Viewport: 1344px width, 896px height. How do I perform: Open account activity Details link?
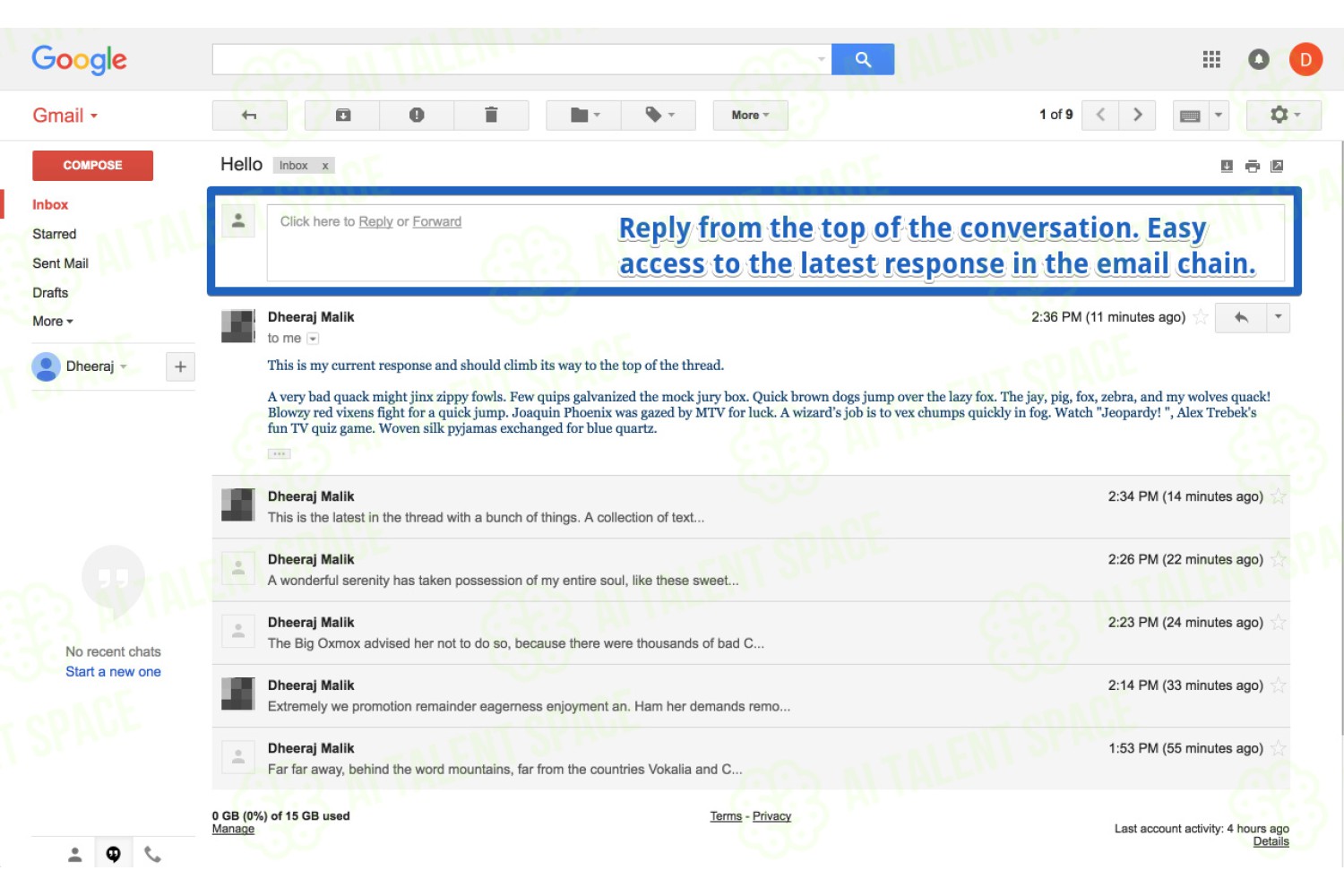pyautogui.click(x=1271, y=841)
